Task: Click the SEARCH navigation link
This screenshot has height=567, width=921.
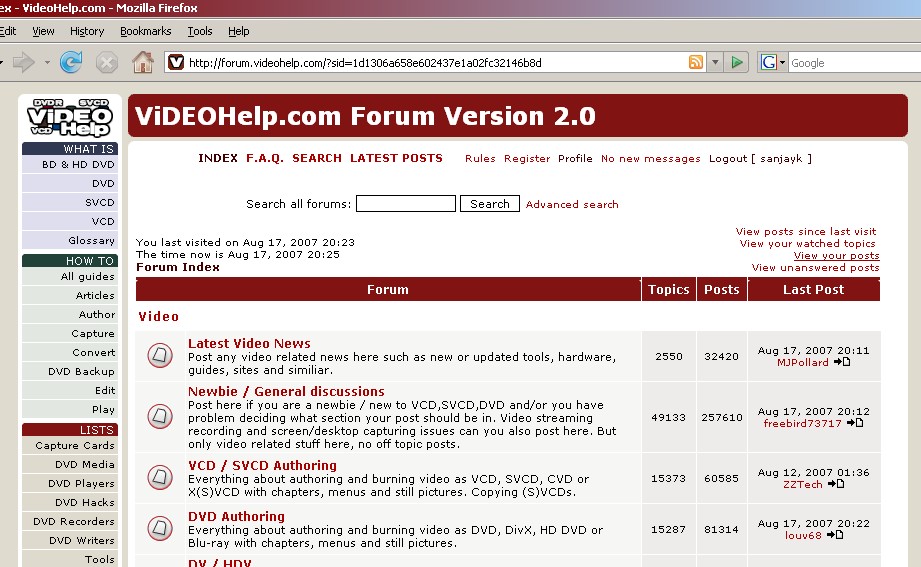Action: pos(317,158)
